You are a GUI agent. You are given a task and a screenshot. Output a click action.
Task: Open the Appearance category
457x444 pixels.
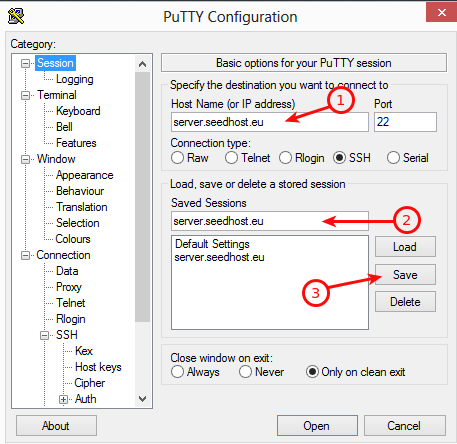click(85, 175)
